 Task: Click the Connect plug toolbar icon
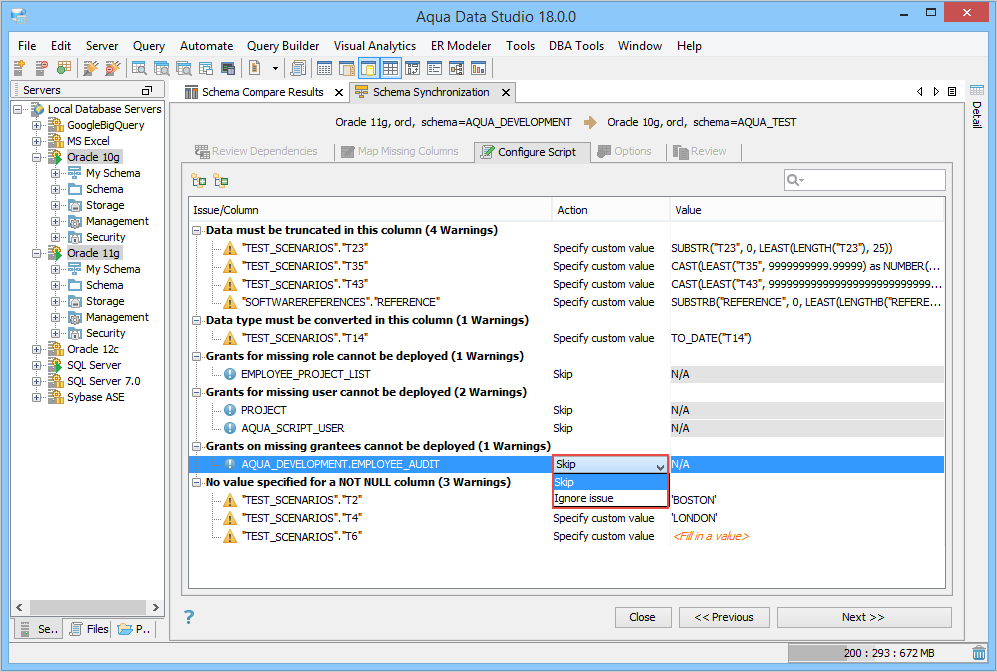(91, 68)
